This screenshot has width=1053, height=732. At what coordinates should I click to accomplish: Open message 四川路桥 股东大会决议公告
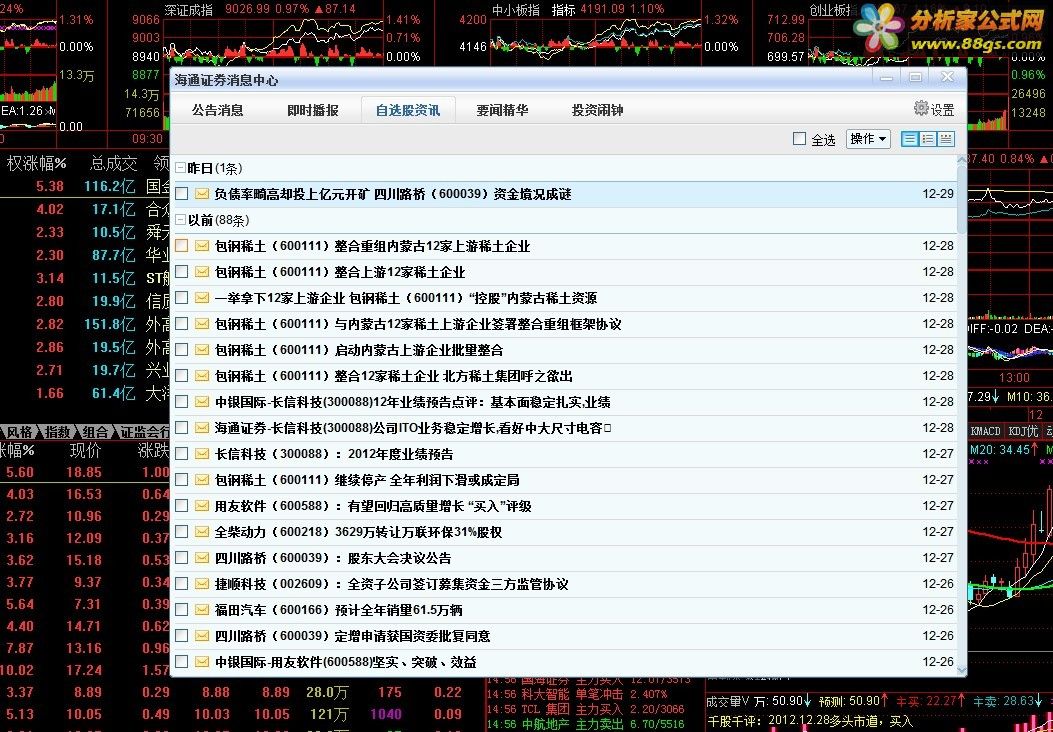(333, 558)
